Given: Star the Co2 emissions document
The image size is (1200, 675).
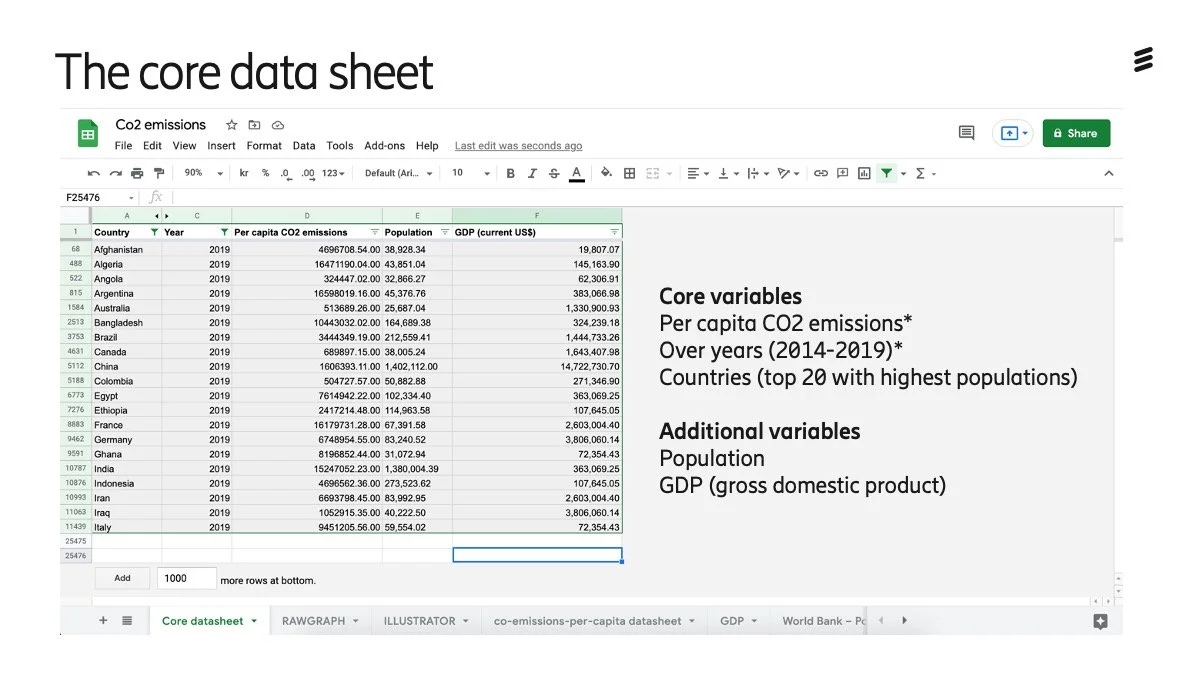Looking at the screenshot, I should pyautogui.click(x=232, y=125).
